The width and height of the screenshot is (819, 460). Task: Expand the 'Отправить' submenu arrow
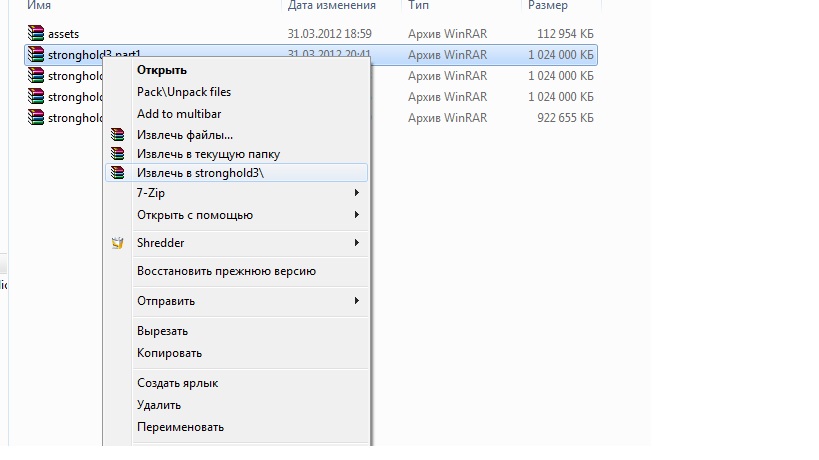coord(356,301)
